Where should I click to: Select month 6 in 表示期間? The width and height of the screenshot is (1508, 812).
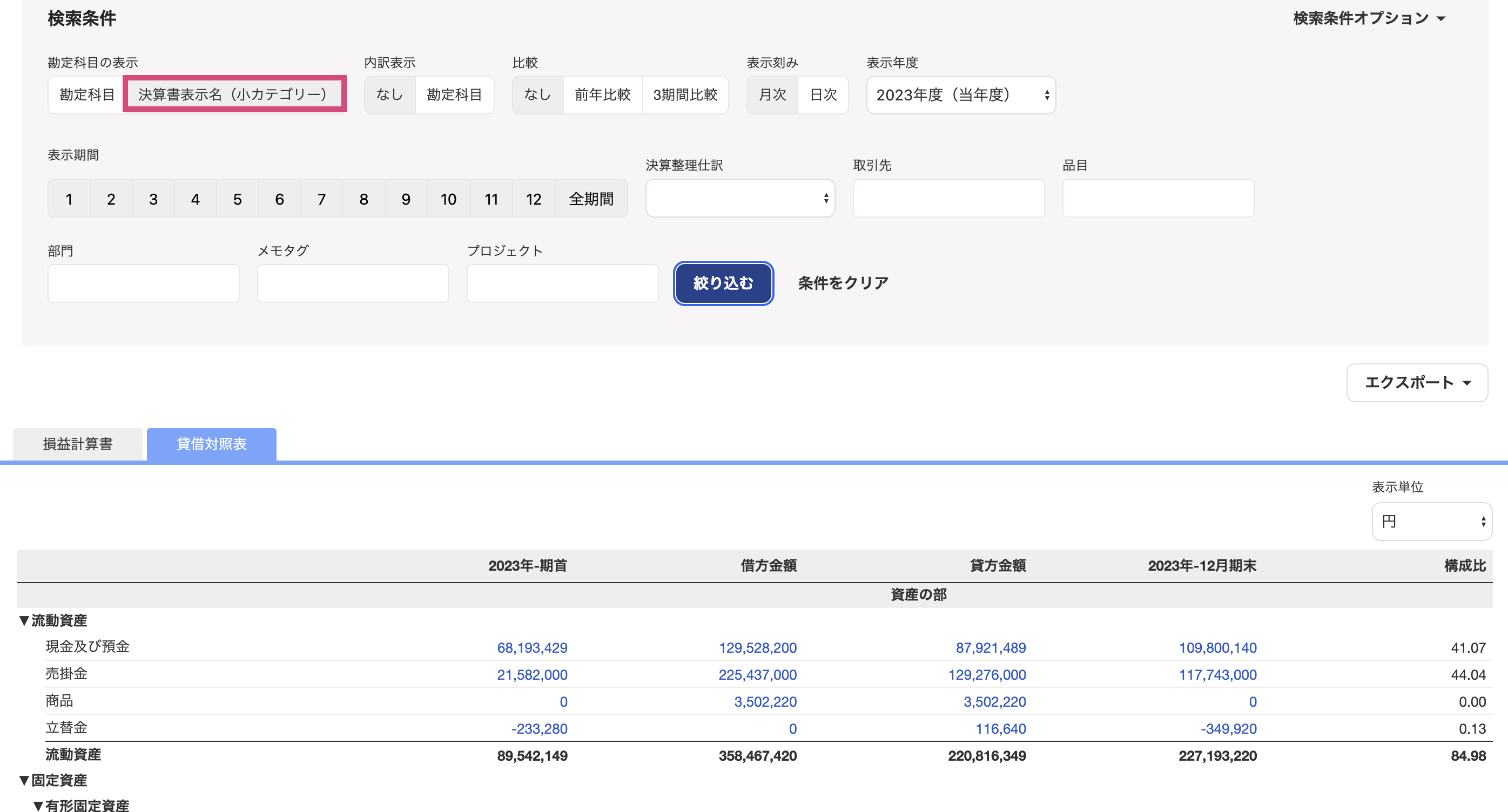pyautogui.click(x=280, y=199)
